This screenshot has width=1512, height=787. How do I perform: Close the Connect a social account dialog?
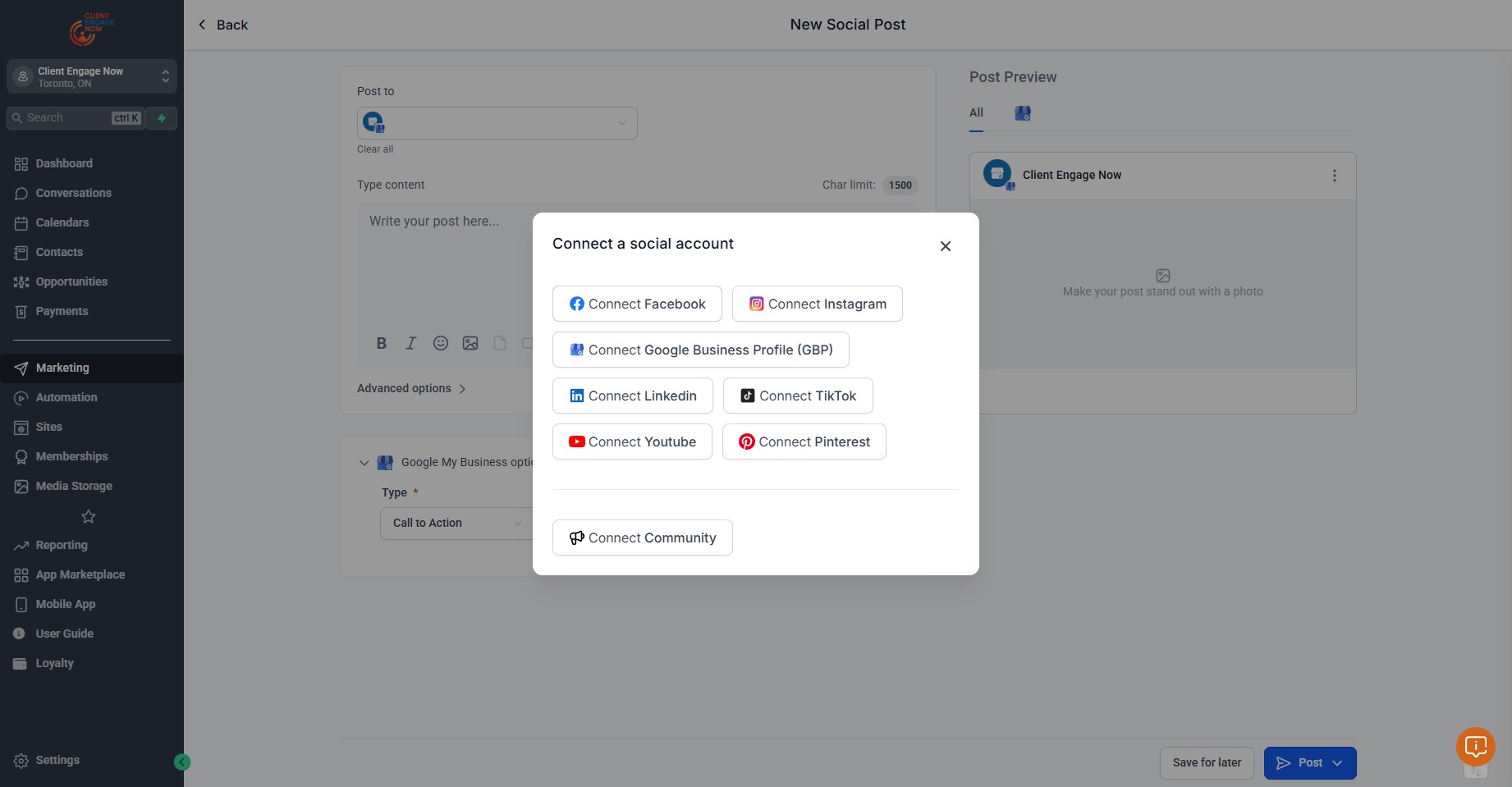tap(946, 246)
